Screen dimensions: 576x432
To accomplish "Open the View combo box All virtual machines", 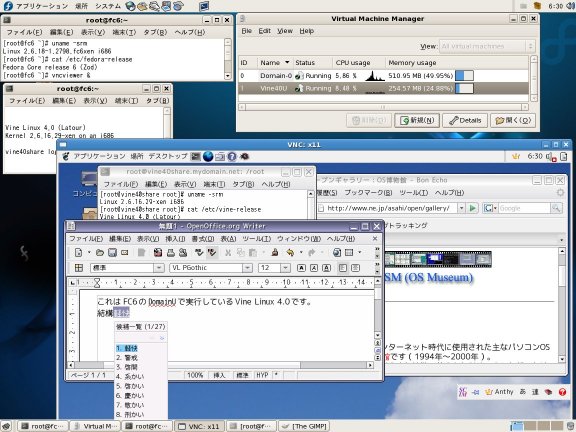I will click(x=487, y=46).
